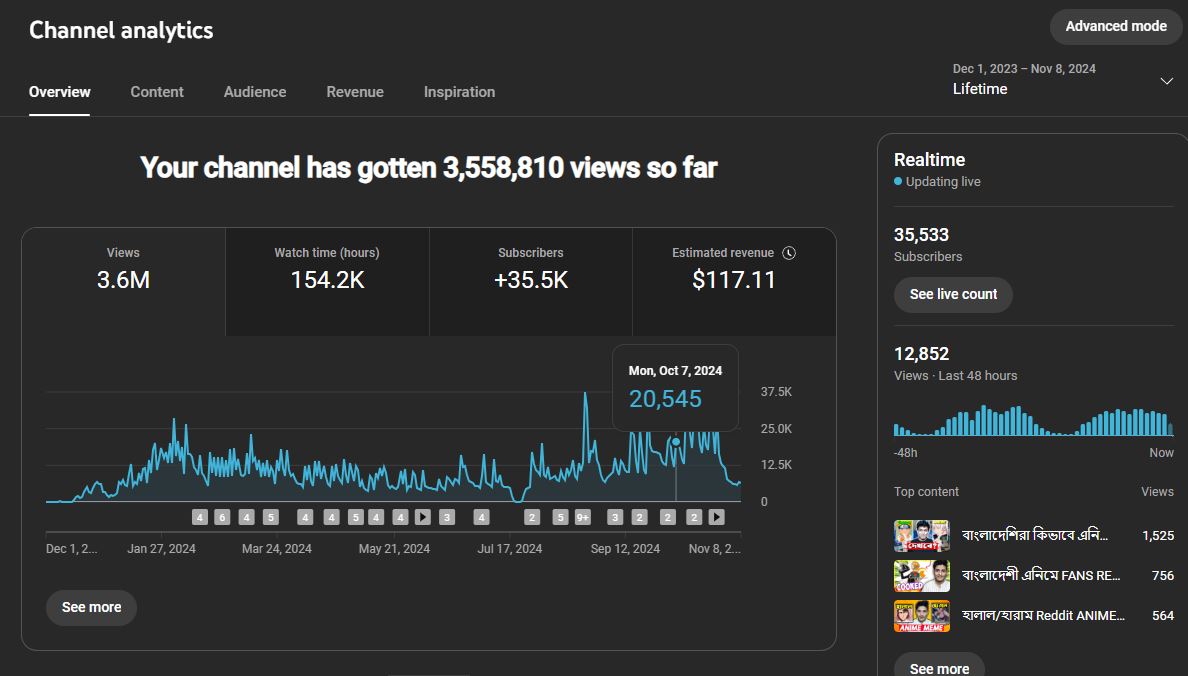Click See more below the views chart
Screen dimensions: 1188x676
(x=91, y=608)
